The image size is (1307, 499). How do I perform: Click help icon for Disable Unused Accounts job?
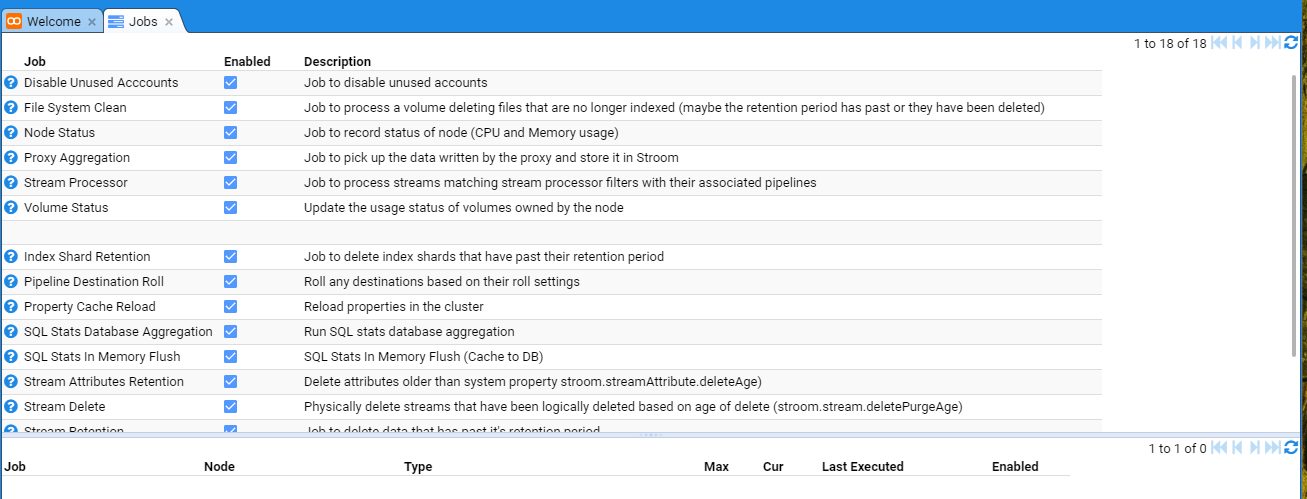pyautogui.click(x=11, y=82)
